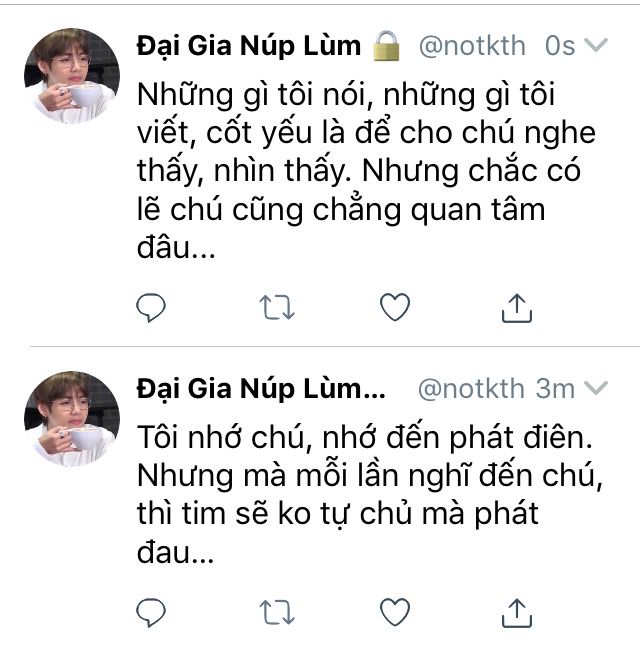Like the tweet posted 0s ago
The height and width of the screenshot is (650, 640).
395,307
